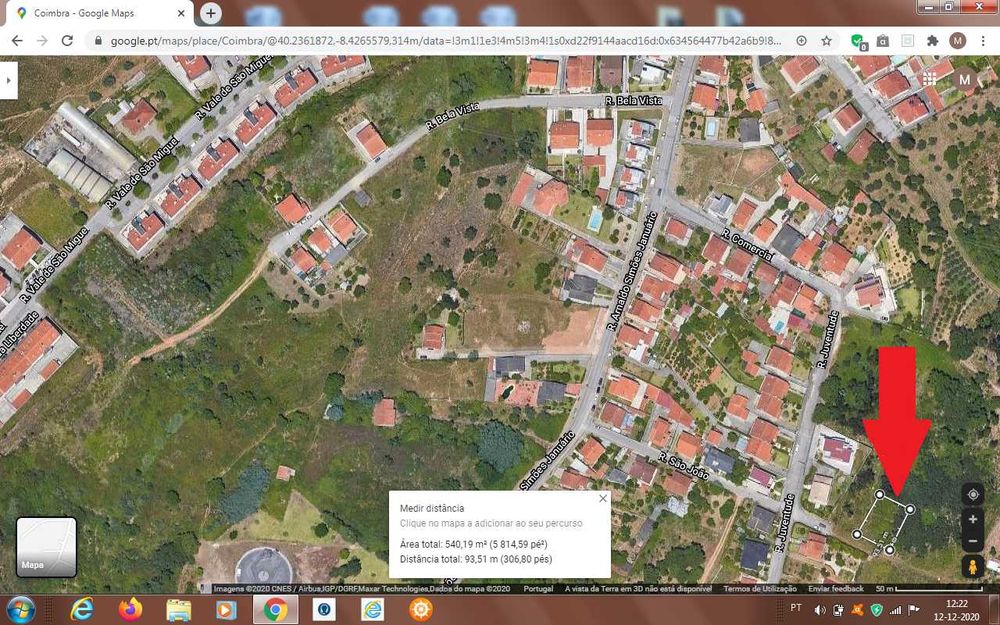Click the Área total 540,19 m² text
Viewport: 1000px width, 625px height.
473,545
